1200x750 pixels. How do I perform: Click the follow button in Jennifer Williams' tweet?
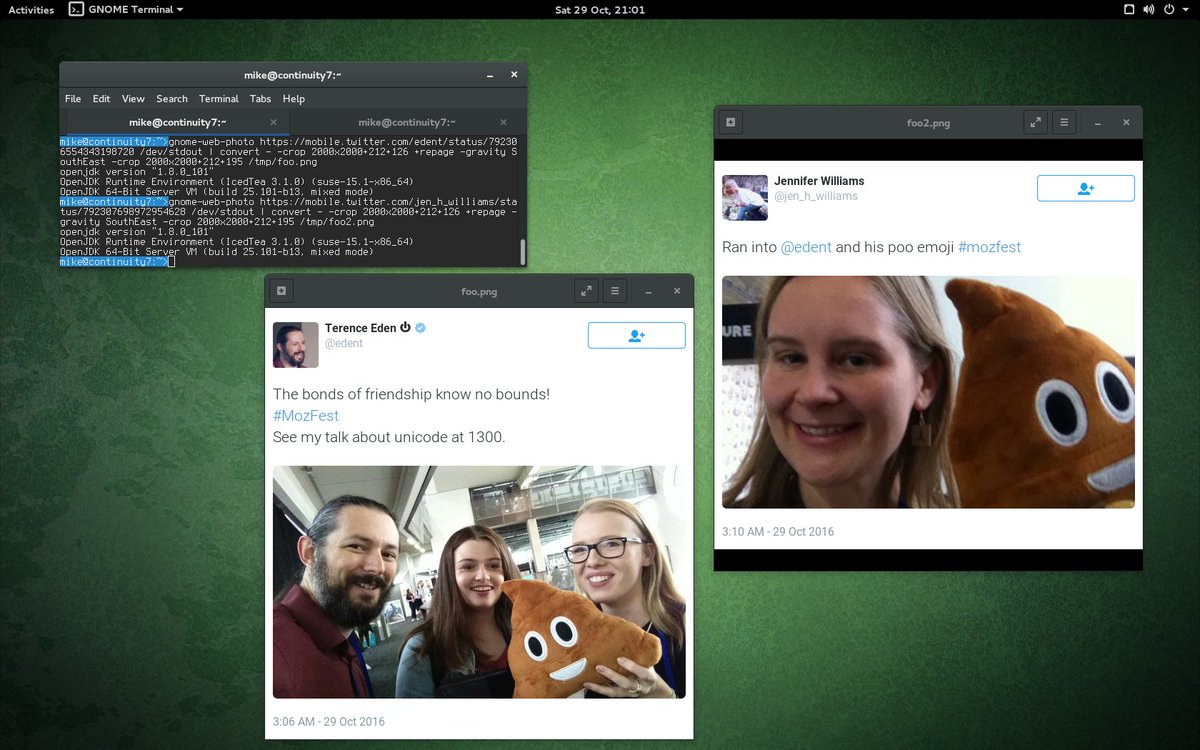[x=1085, y=188]
